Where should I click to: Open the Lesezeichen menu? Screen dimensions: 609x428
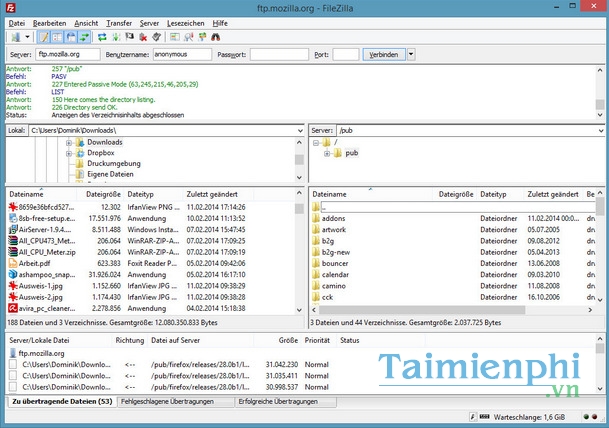pos(185,23)
